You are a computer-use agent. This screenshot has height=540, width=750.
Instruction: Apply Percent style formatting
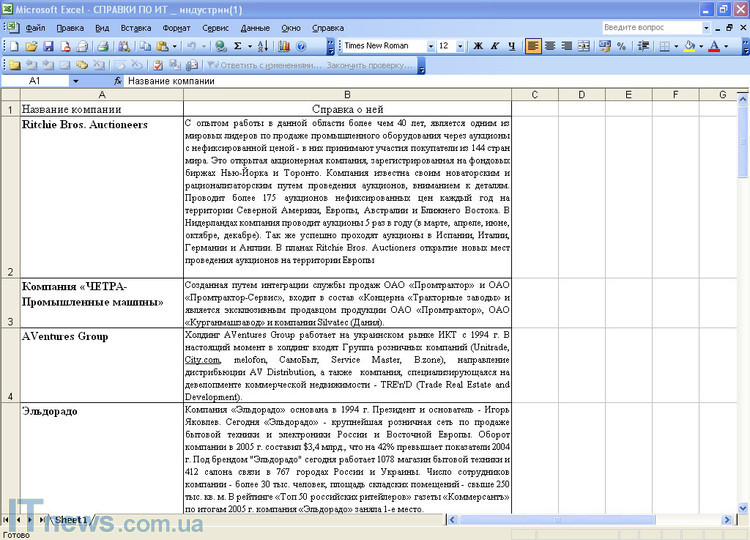(621, 46)
